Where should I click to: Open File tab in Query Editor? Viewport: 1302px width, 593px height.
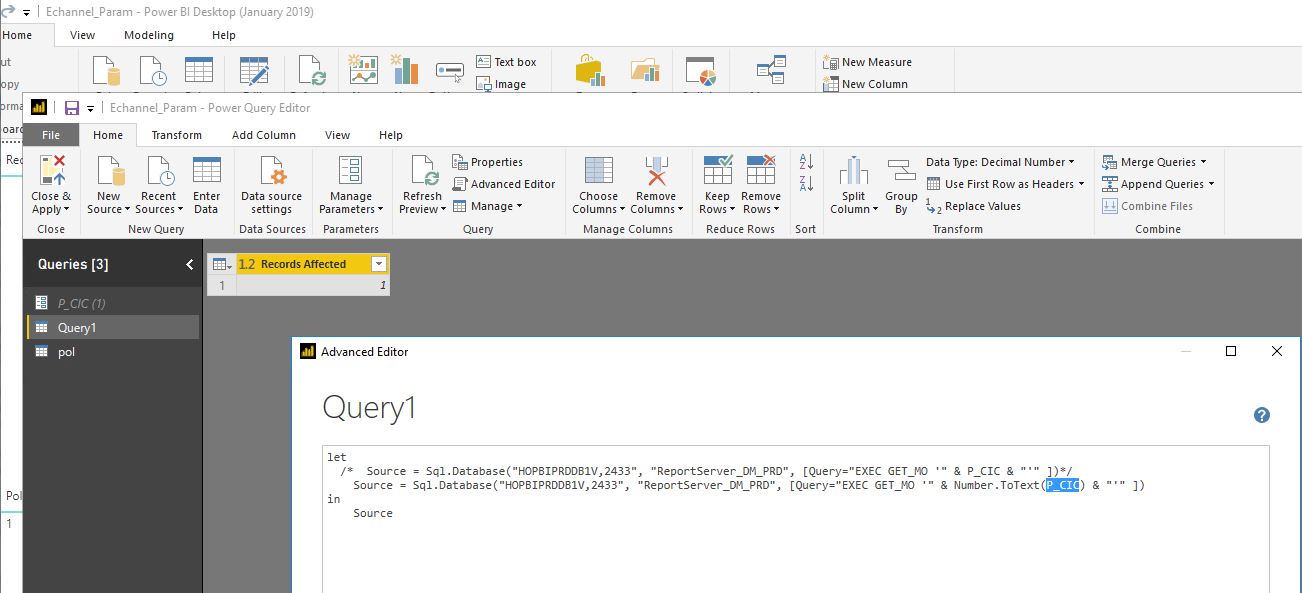(x=50, y=135)
